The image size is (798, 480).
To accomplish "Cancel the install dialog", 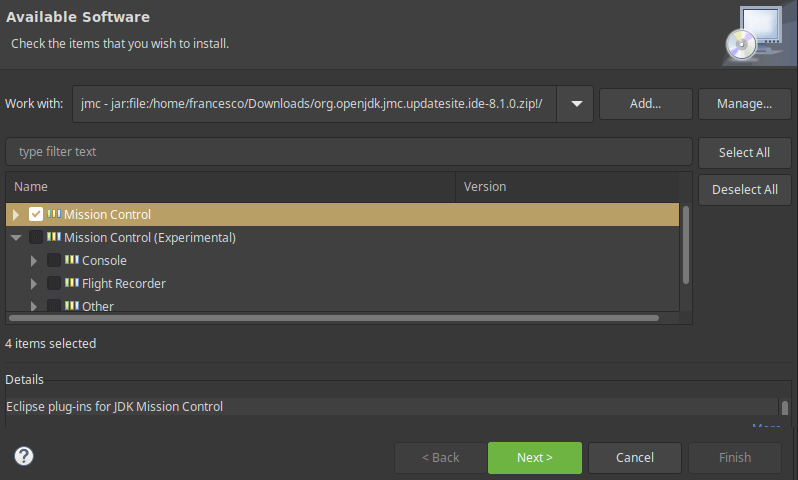I will (635, 458).
